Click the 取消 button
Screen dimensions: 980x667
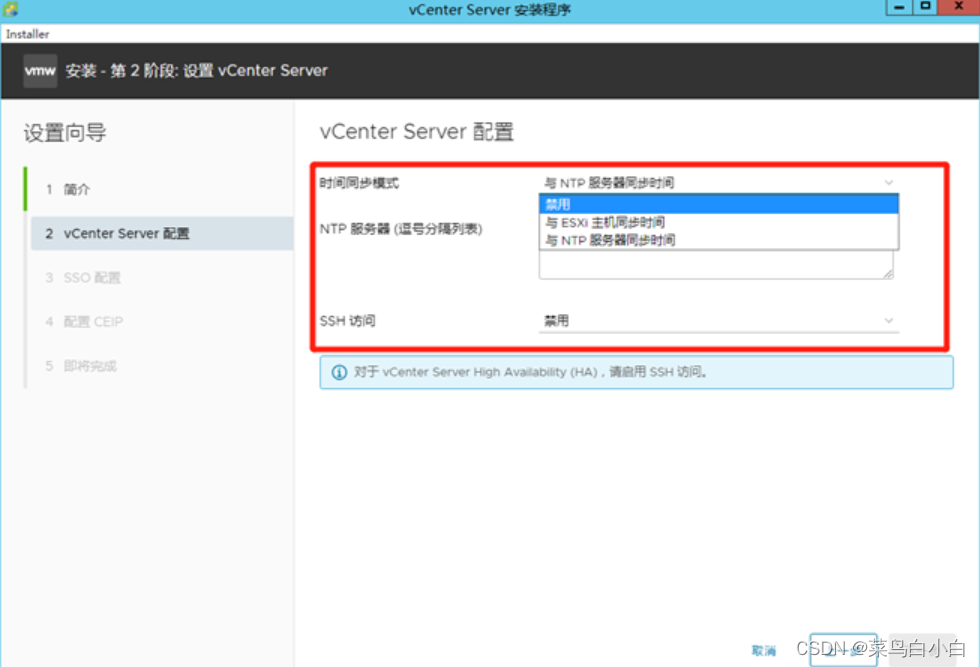click(x=764, y=651)
